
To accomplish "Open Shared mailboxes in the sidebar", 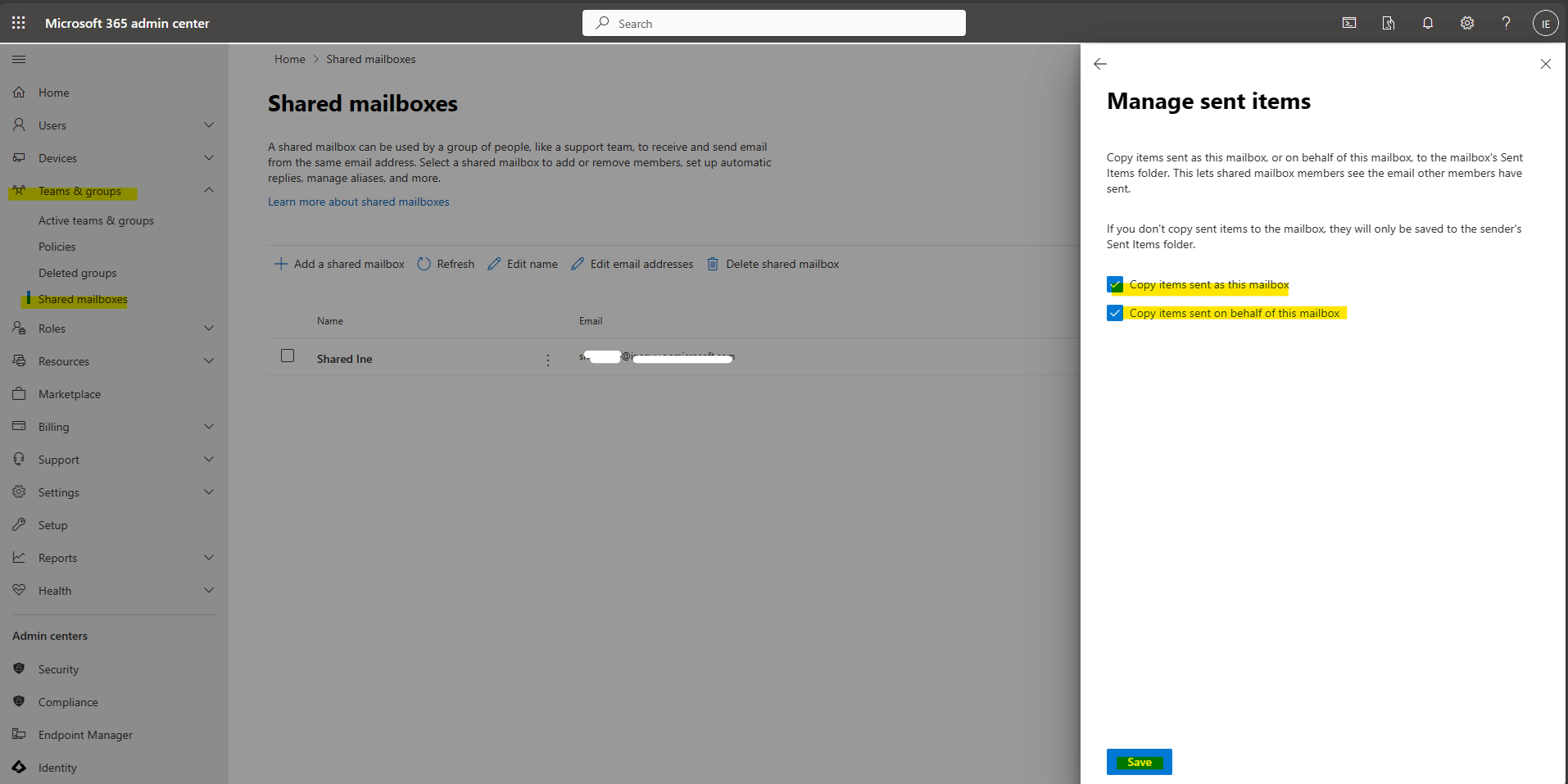I will 81,298.
